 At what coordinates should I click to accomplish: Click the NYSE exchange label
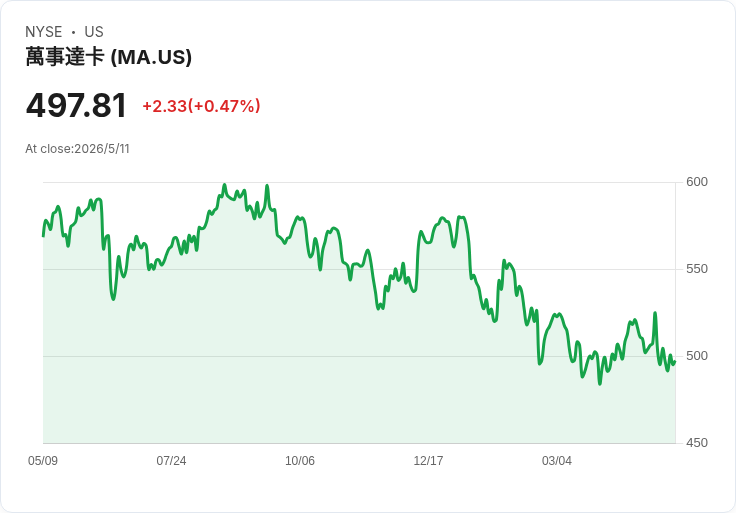click(x=44, y=32)
